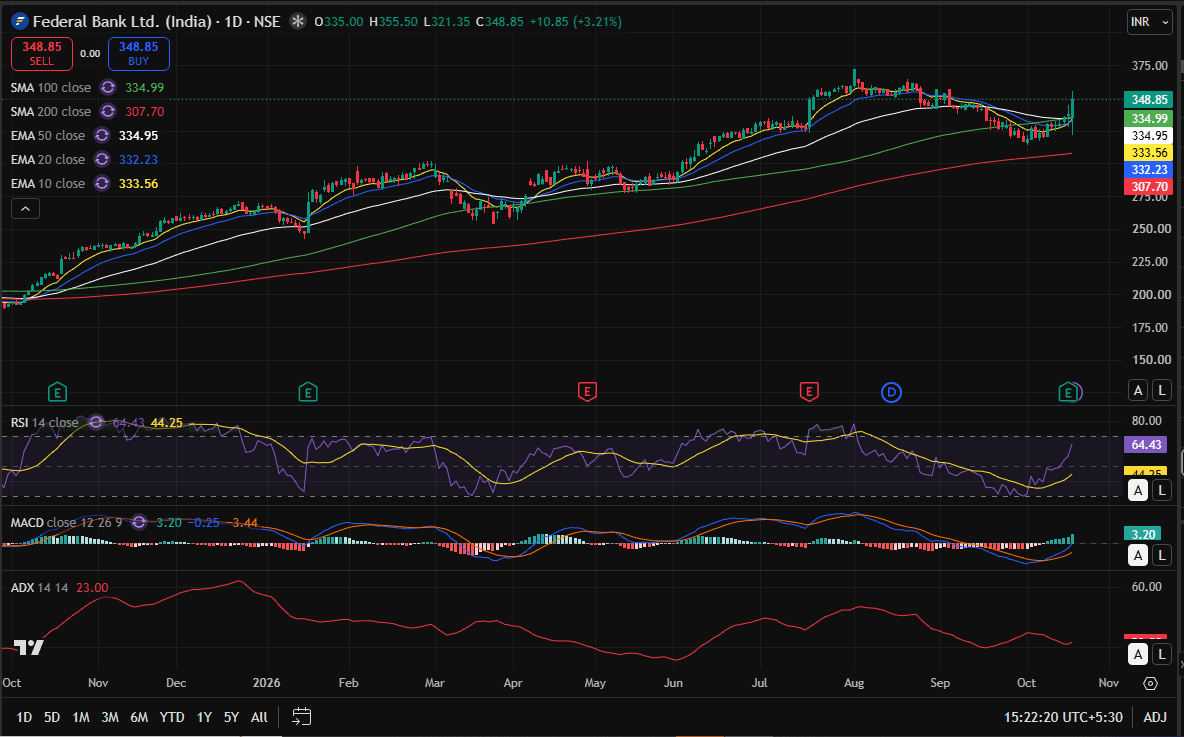The width and height of the screenshot is (1184, 737).
Task: Open the INR currency dropdown
Action: (x=1149, y=22)
